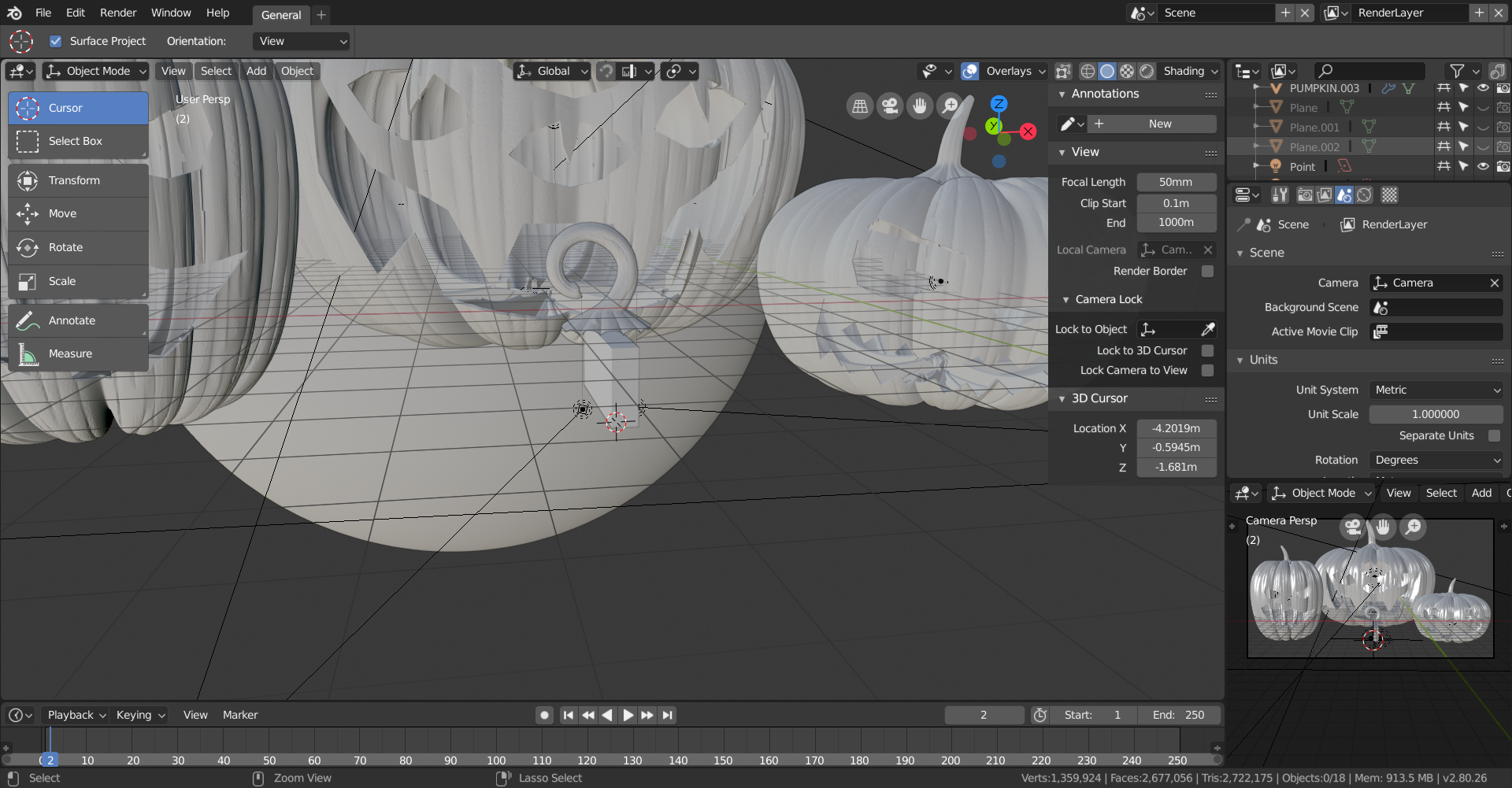Click the pan hand icon in main viewport
This screenshot has width=1512, height=788.
coord(920,105)
